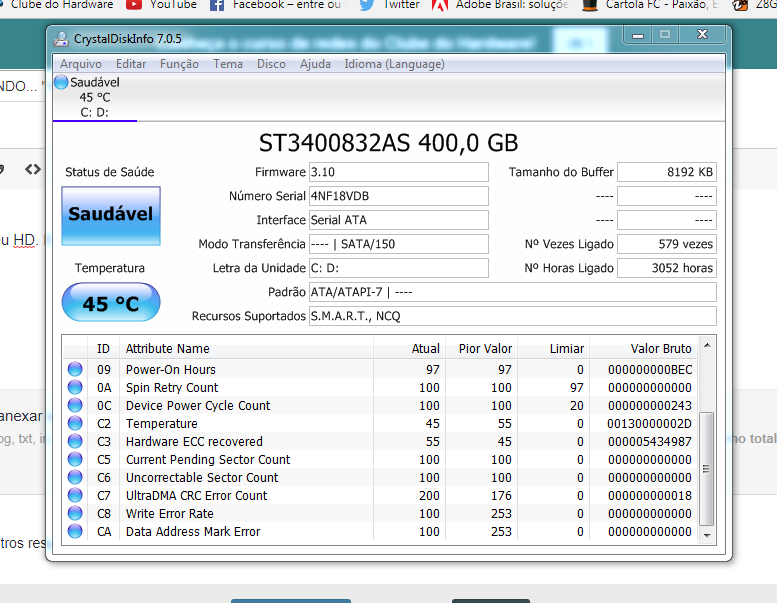Close the CrystalDiskInfo window
Screen dimensions: 777x603
pyautogui.click(x=702, y=34)
